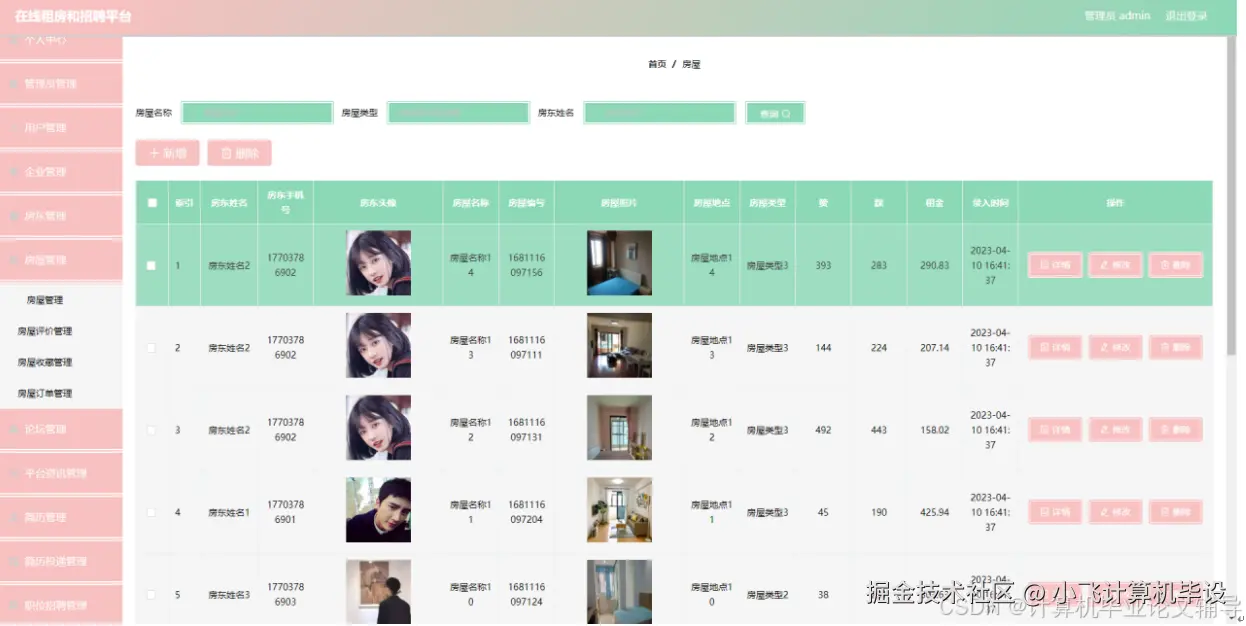Focus the 房屋类型 search field
The width and height of the screenshot is (1246, 626).
click(x=458, y=114)
